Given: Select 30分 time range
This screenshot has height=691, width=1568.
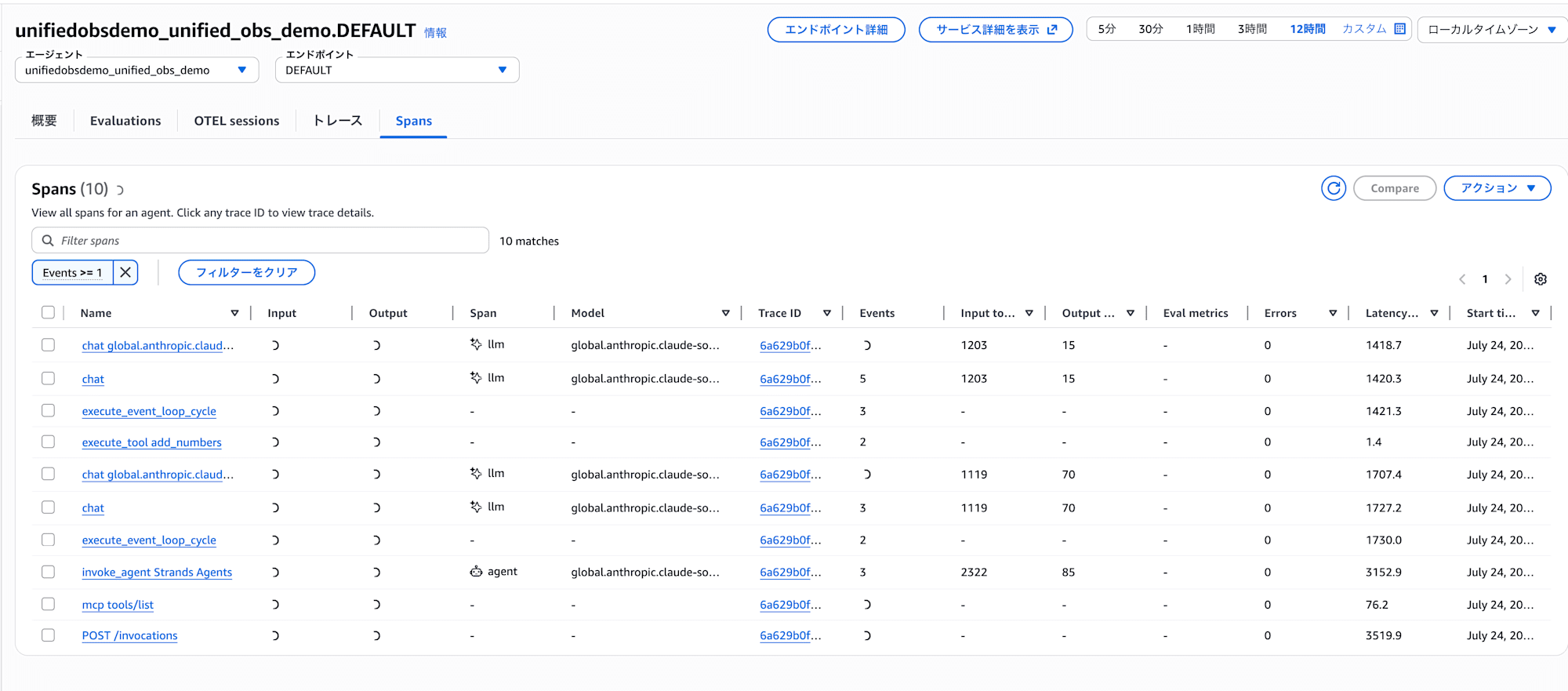Looking at the screenshot, I should [x=1151, y=29].
